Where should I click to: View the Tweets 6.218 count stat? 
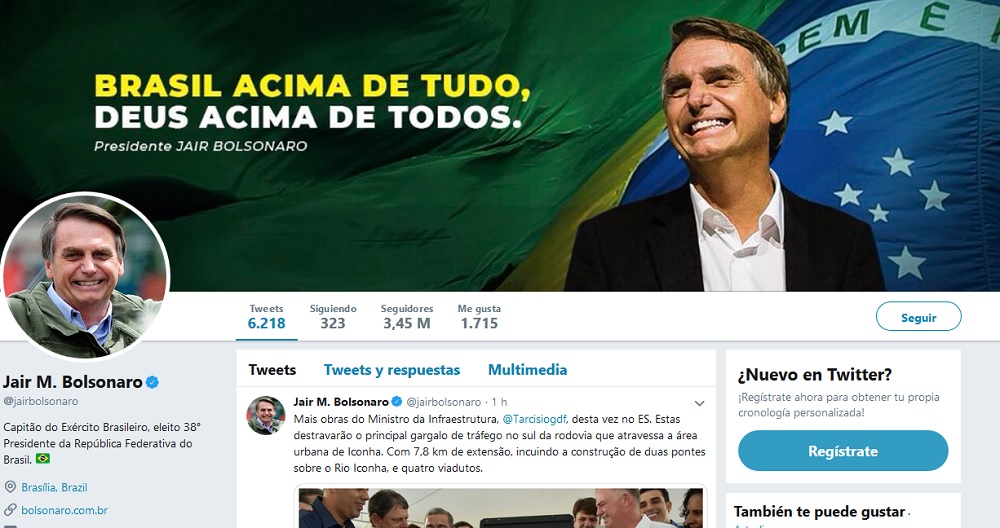coord(267,316)
